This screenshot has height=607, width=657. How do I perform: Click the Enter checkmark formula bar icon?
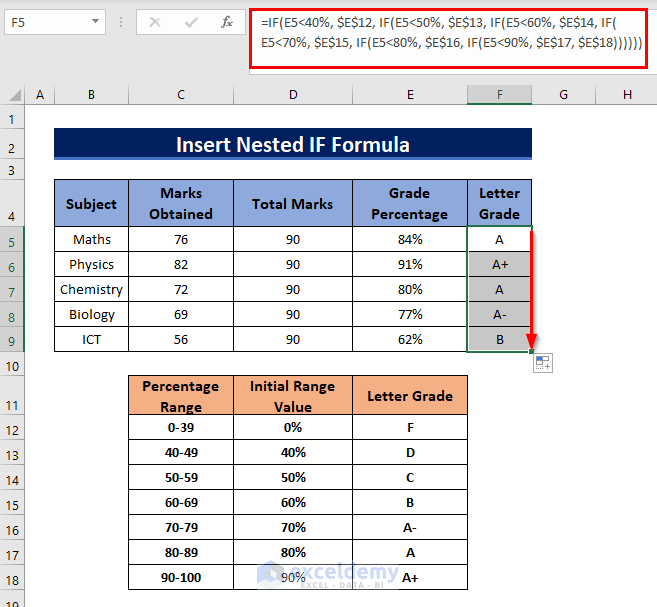pos(191,22)
